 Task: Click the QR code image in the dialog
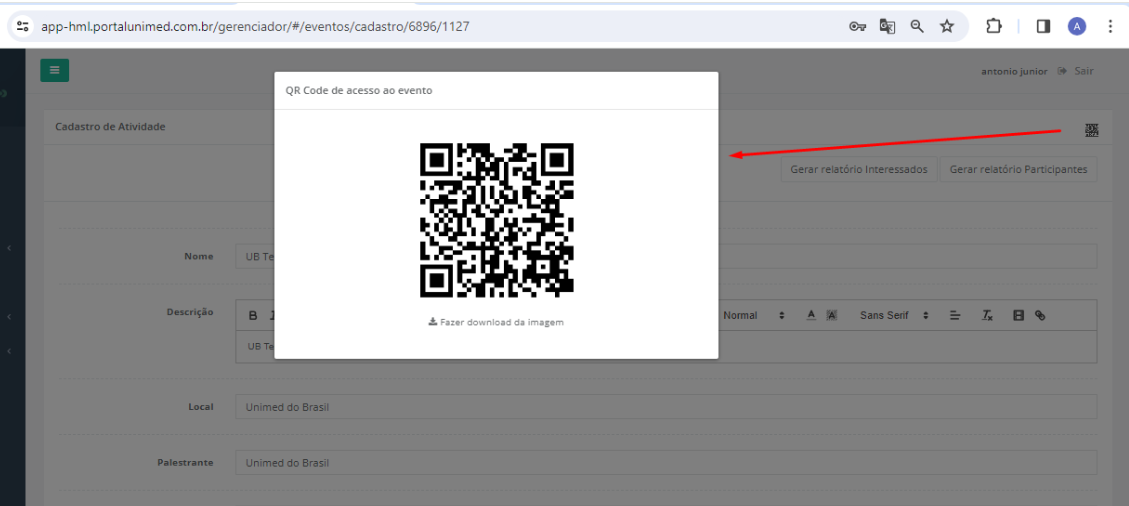[497, 220]
